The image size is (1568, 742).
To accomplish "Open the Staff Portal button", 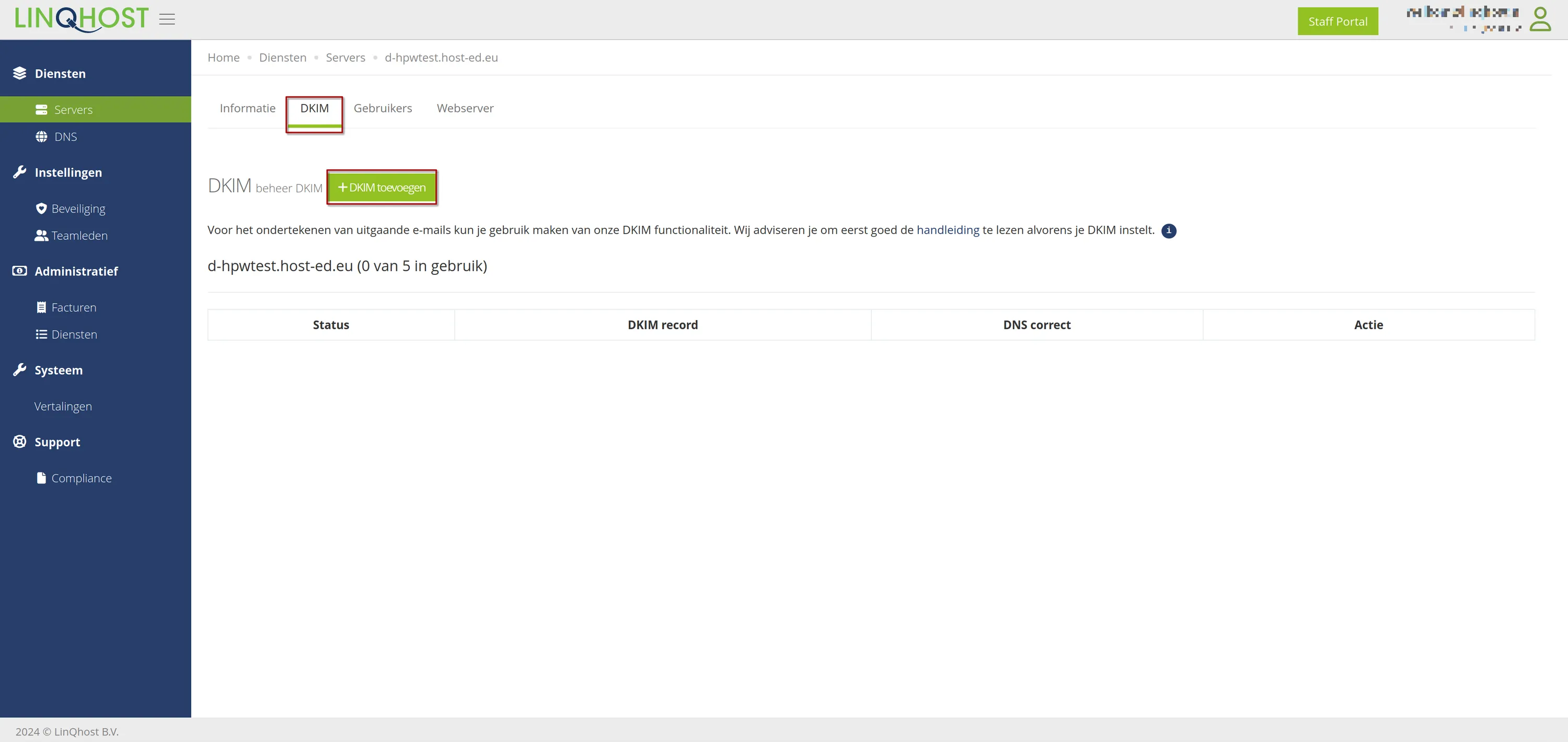I will (1338, 21).
